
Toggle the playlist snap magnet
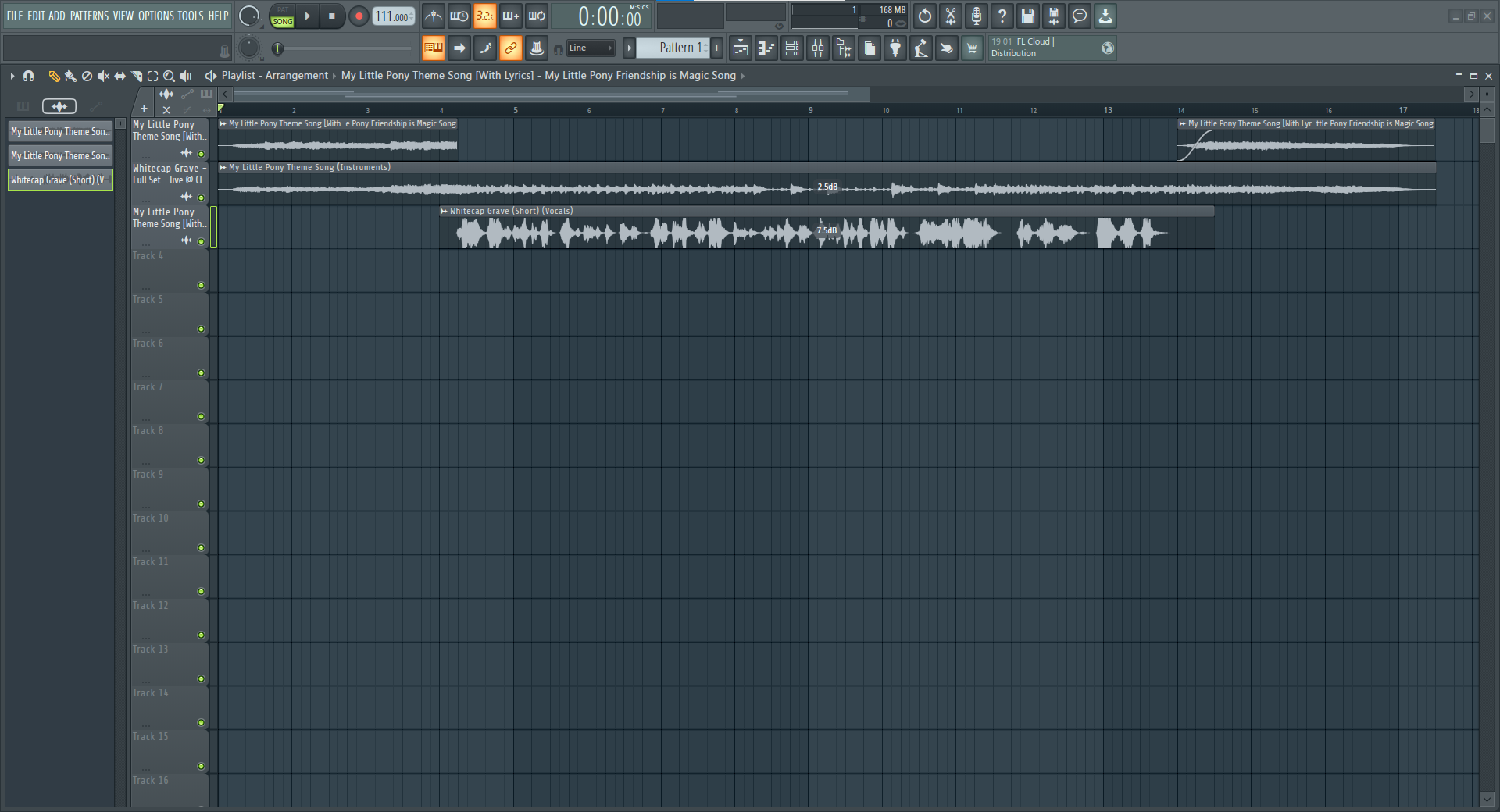[29, 76]
